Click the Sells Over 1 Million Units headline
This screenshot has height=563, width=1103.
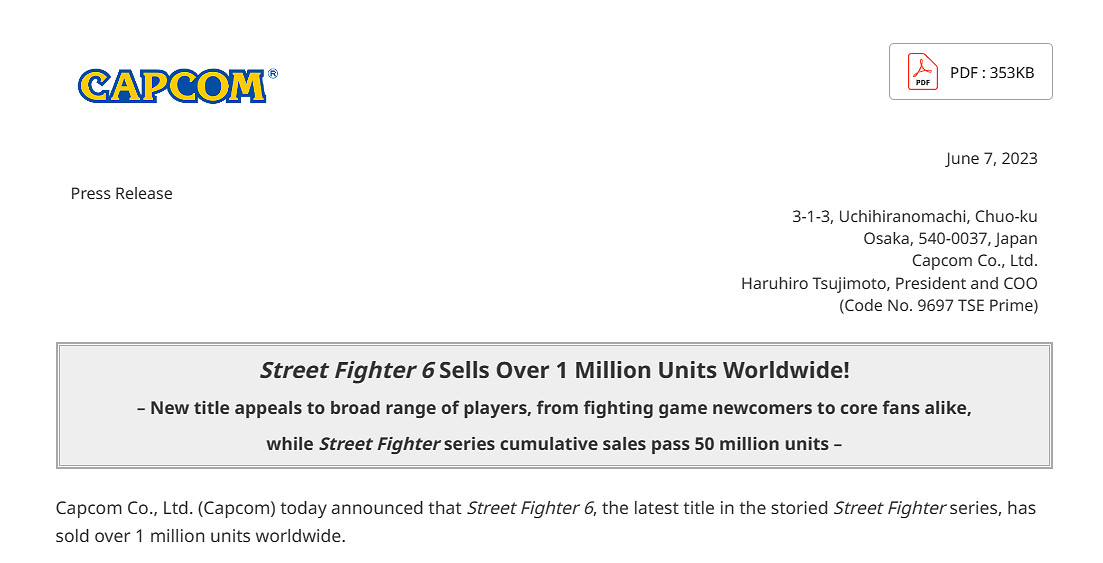pos(644,370)
